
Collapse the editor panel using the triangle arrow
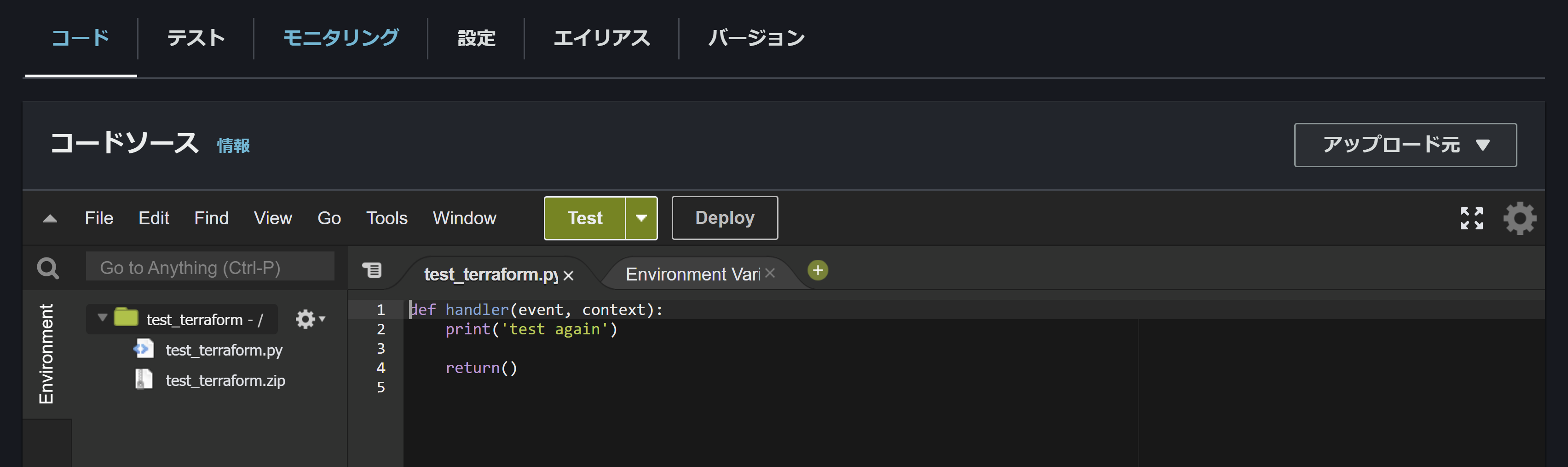49,218
